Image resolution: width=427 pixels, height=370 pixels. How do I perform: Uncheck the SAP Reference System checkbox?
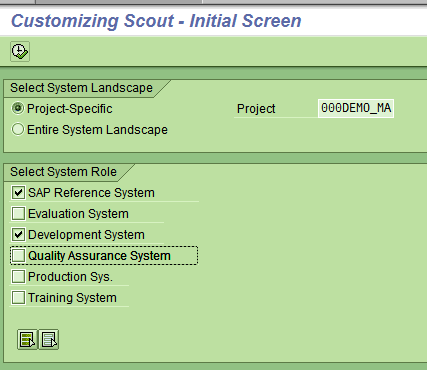coord(18,193)
